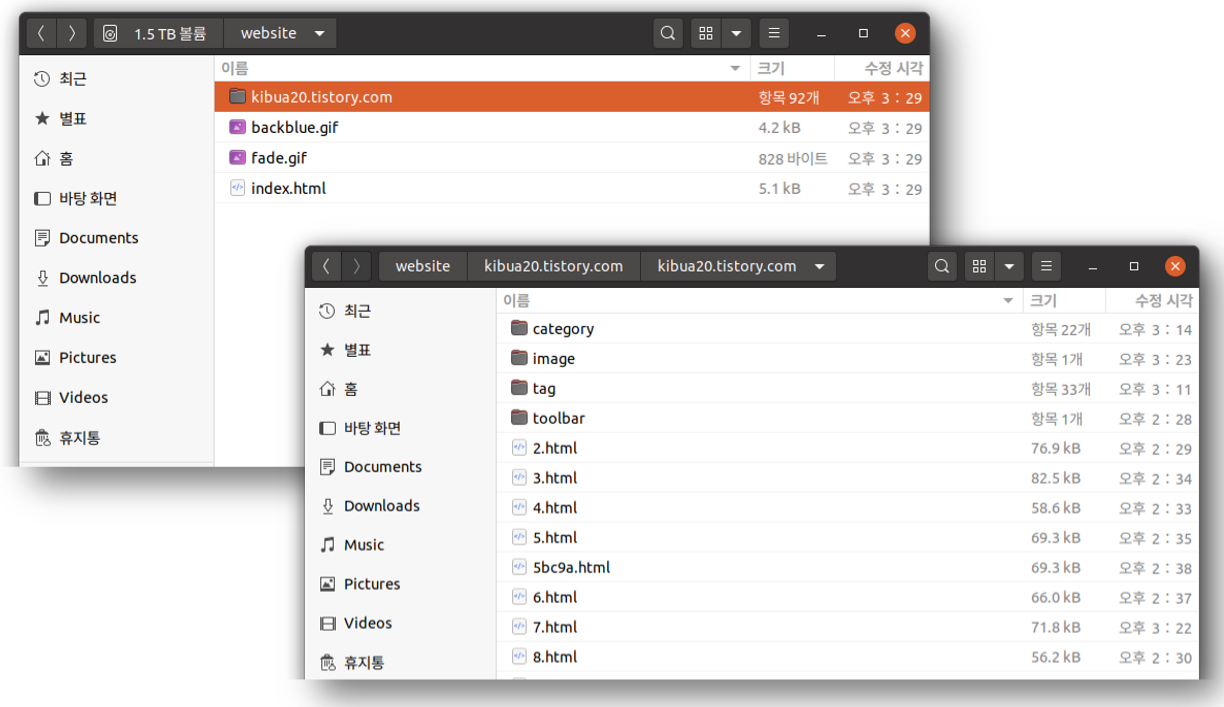Open Documents in front window sidebar
1224x707 pixels.
pos(401,467)
